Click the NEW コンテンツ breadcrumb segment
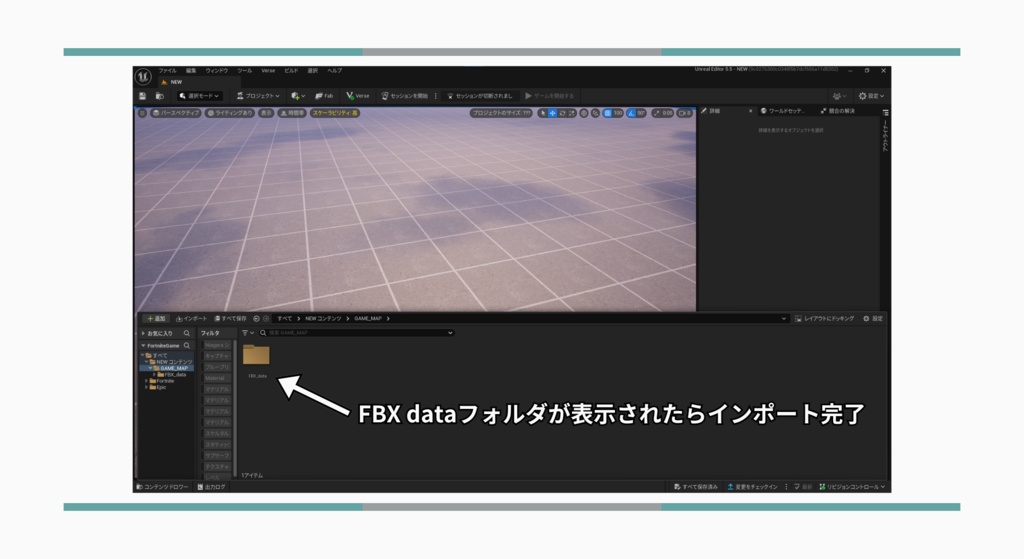 [x=323, y=319]
